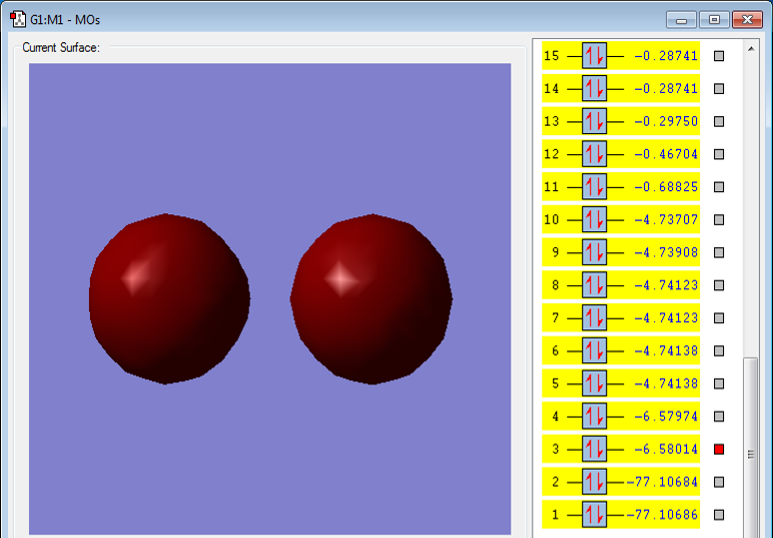This screenshot has width=773, height=538.
Task: Toggle the red surface marker for orbital 3
Action: pos(719,449)
